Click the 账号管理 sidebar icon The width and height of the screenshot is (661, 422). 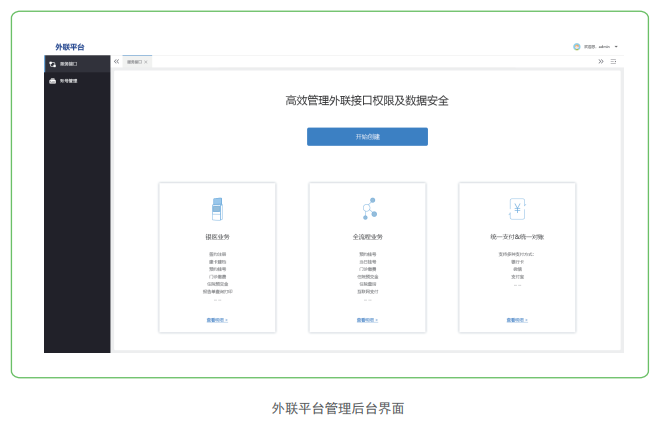pos(52,81)
